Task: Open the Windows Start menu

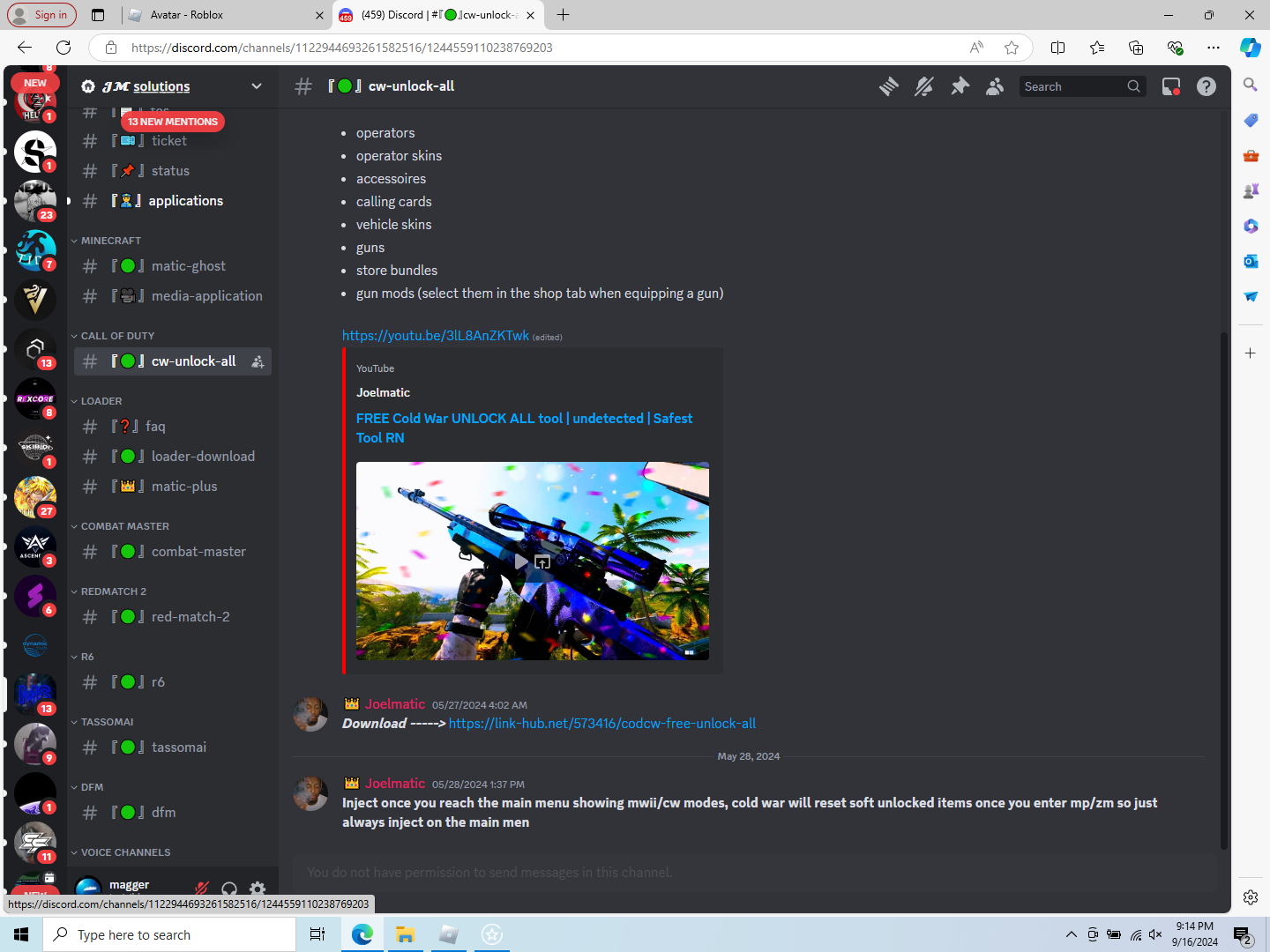Action: [21, 934]
